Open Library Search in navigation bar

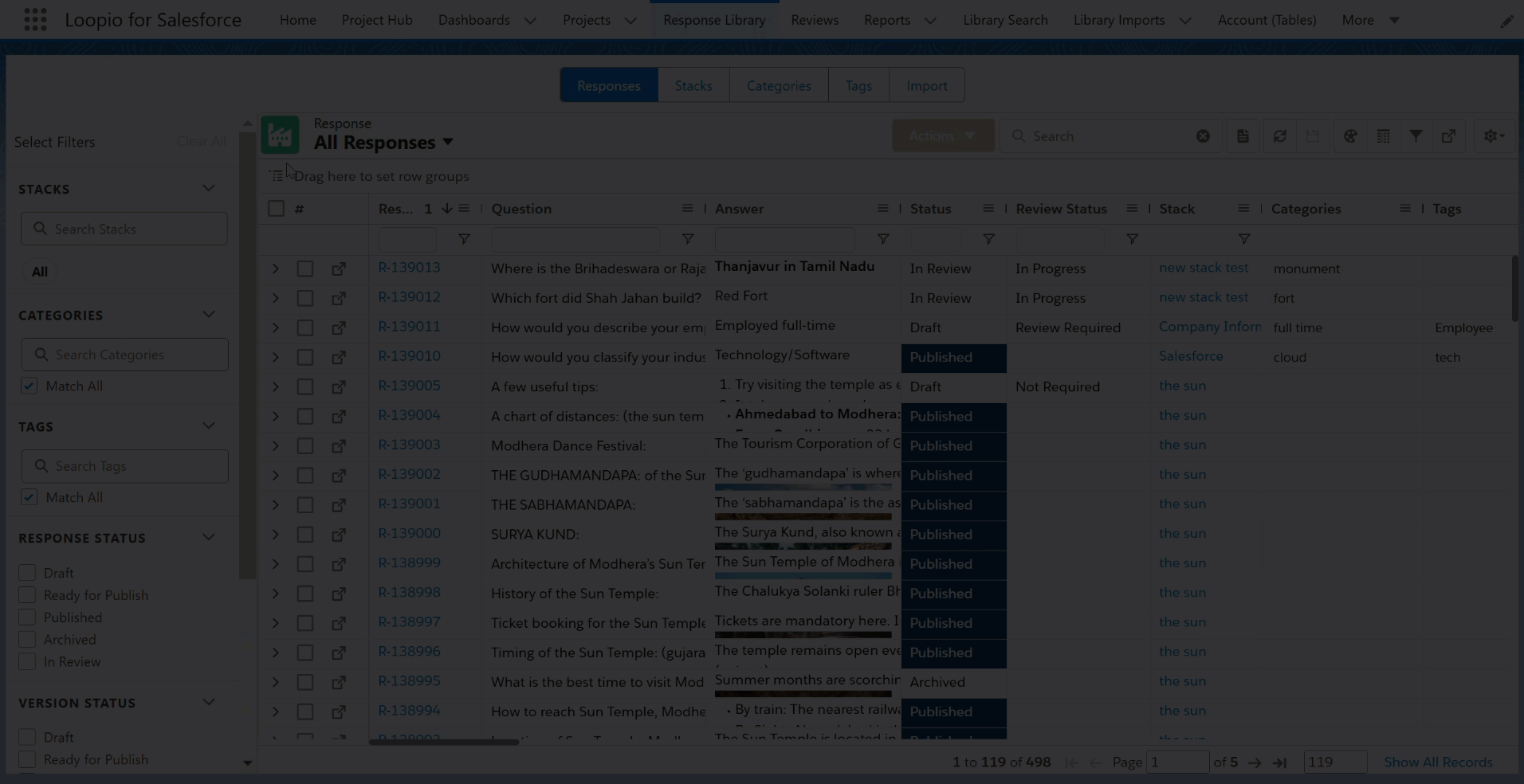point(1004,20)
